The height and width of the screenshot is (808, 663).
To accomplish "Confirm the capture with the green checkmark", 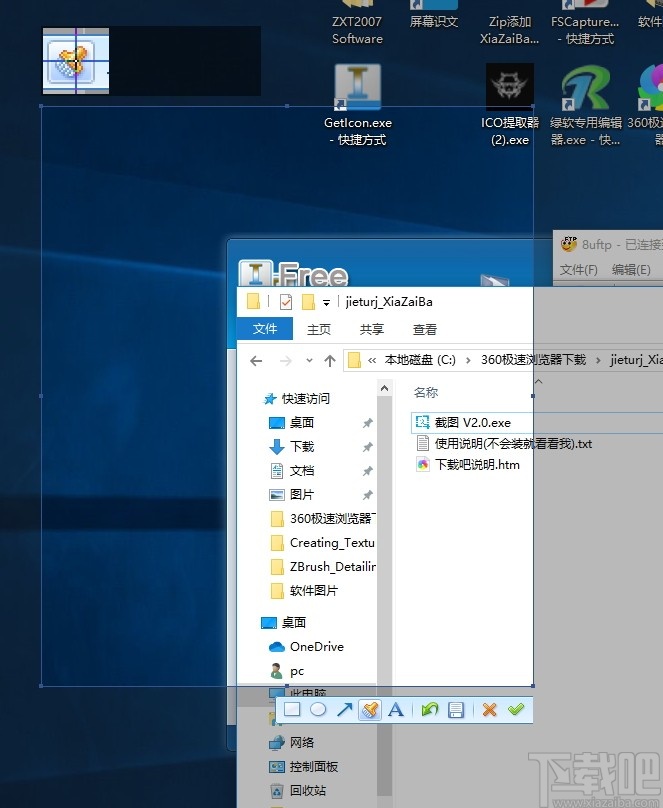I will click(515, 710).
